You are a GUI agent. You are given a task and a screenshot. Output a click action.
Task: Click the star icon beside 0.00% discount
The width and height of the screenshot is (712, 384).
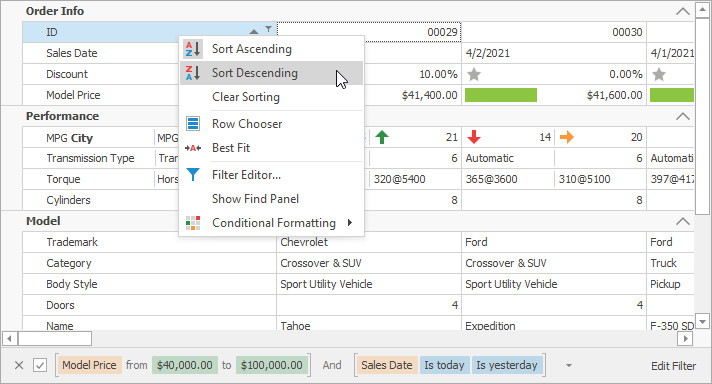click(x=474, y=74)
